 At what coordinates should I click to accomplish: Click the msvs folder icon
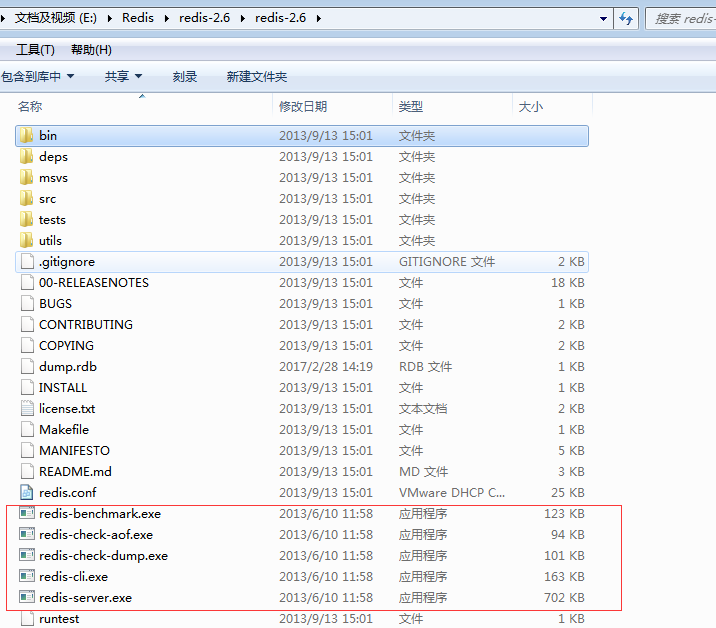[26, 177]
